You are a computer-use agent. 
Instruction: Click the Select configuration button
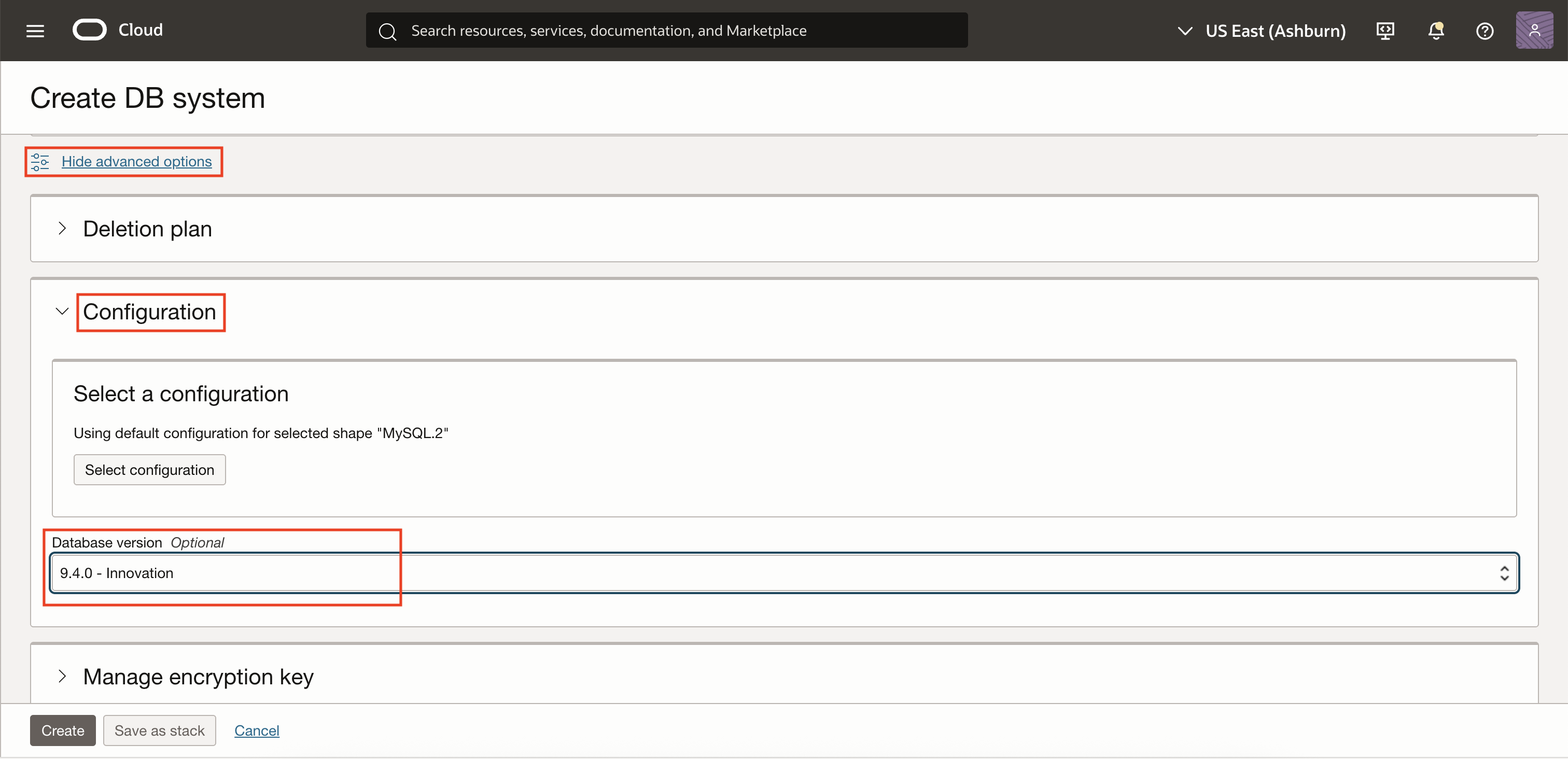coord(149,469)
